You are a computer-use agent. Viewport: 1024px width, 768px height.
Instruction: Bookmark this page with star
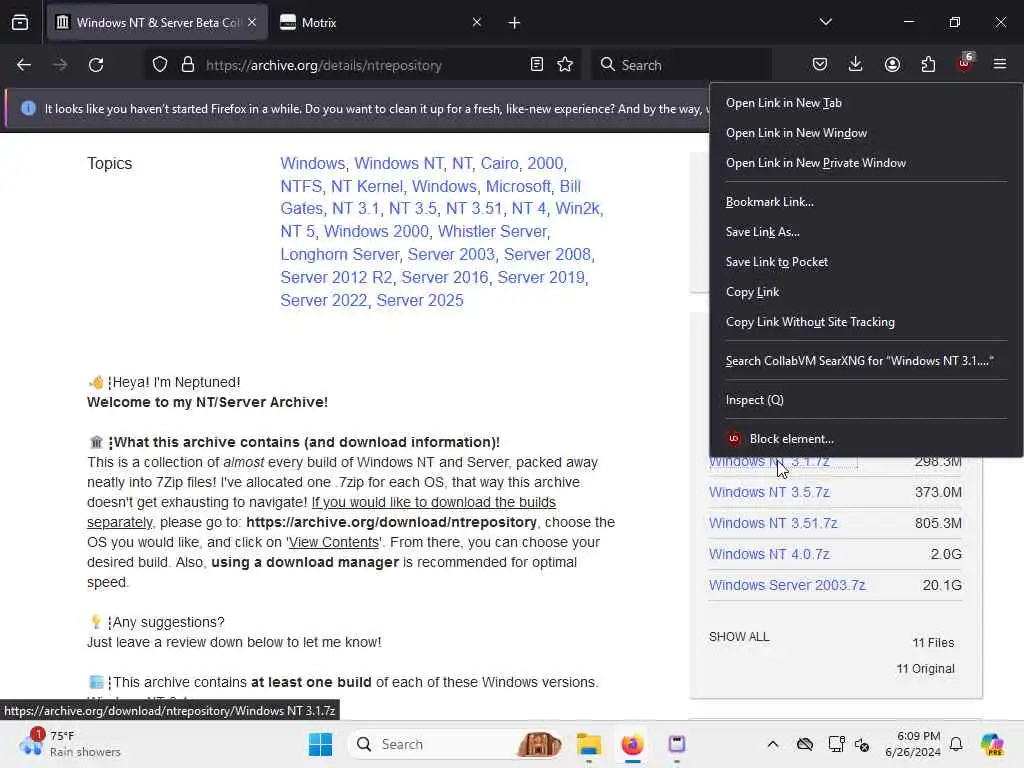click(566, 65)
